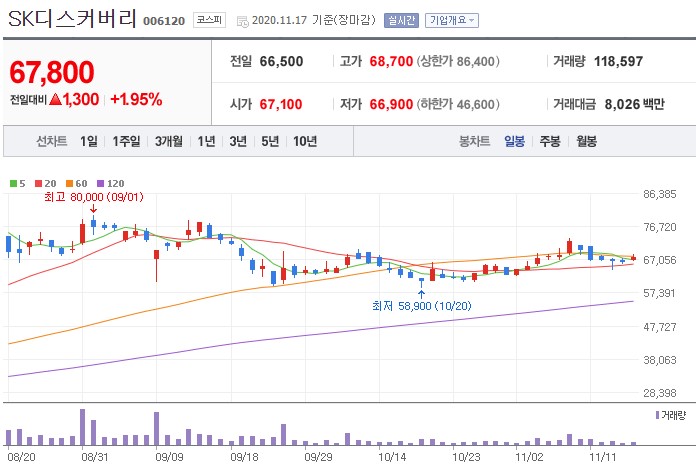This screenshot has width=696, height=469.
Task: Click the 거래량 volume legend marker
Action: [657, 415]
